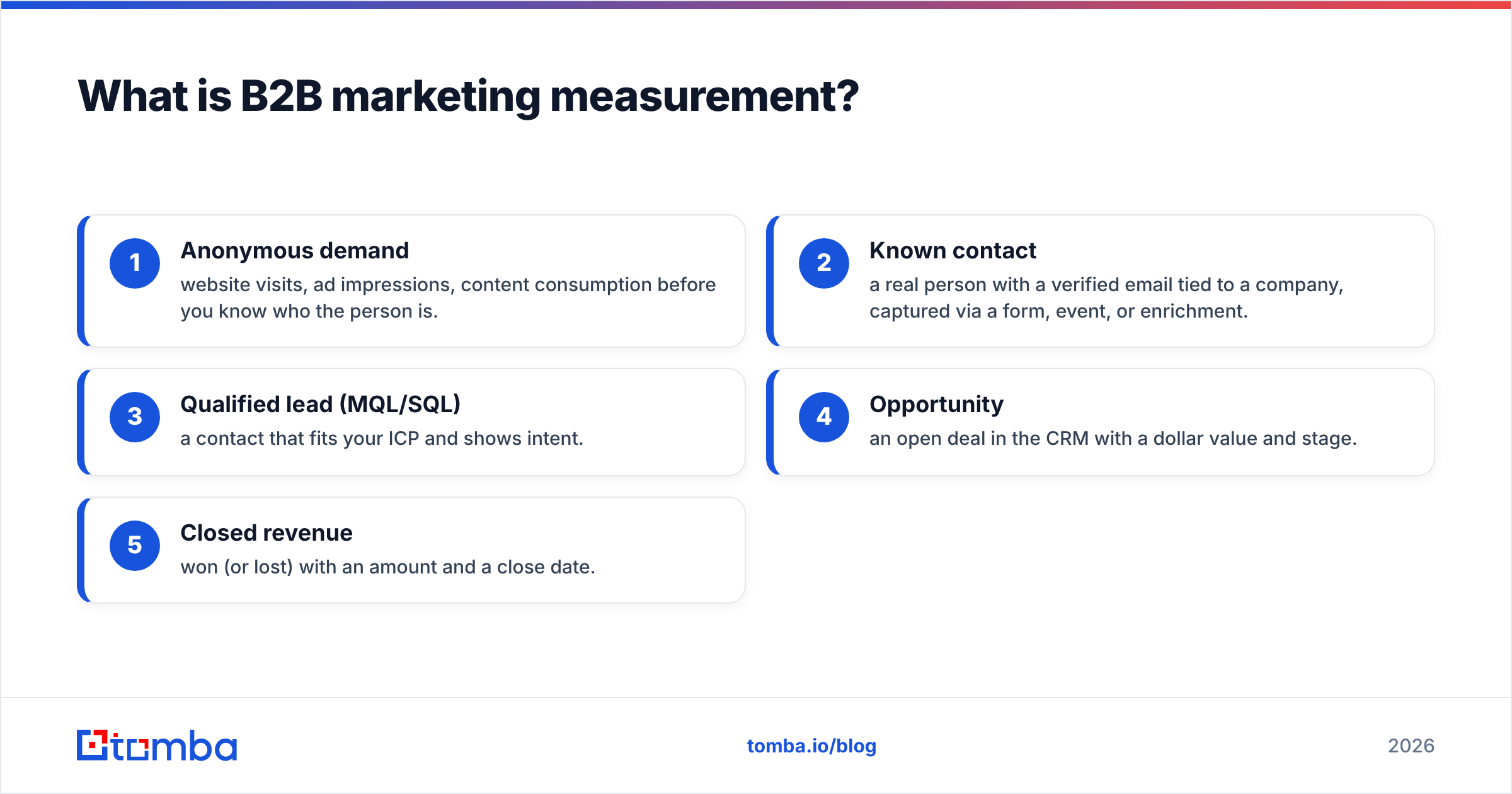1512x794 pixels.
Task: Click 'an open deal in the CRM' text
Action: tap(1113, 439)
